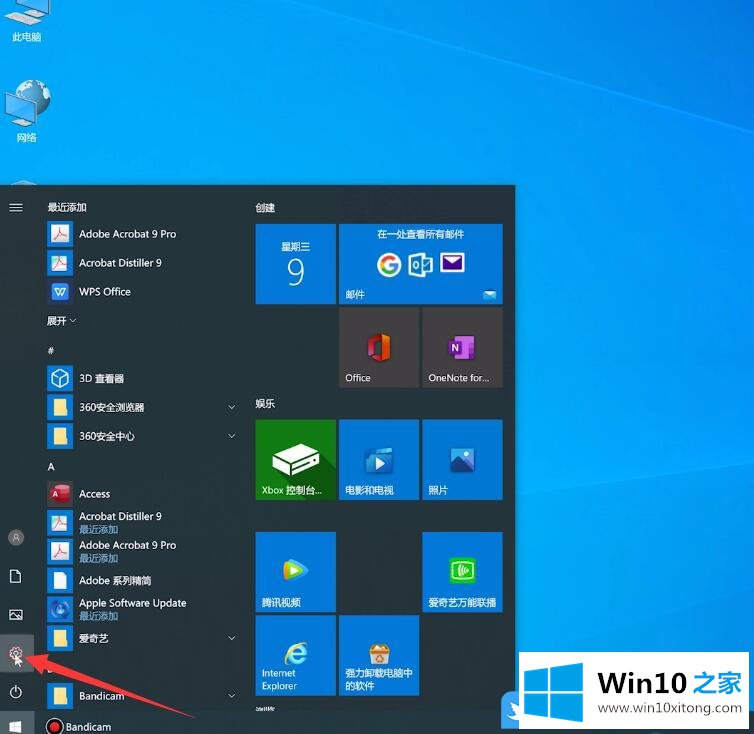Open the 网络 desktop icon
This screenshot has height=734, width=754.
tap(27, 112)
